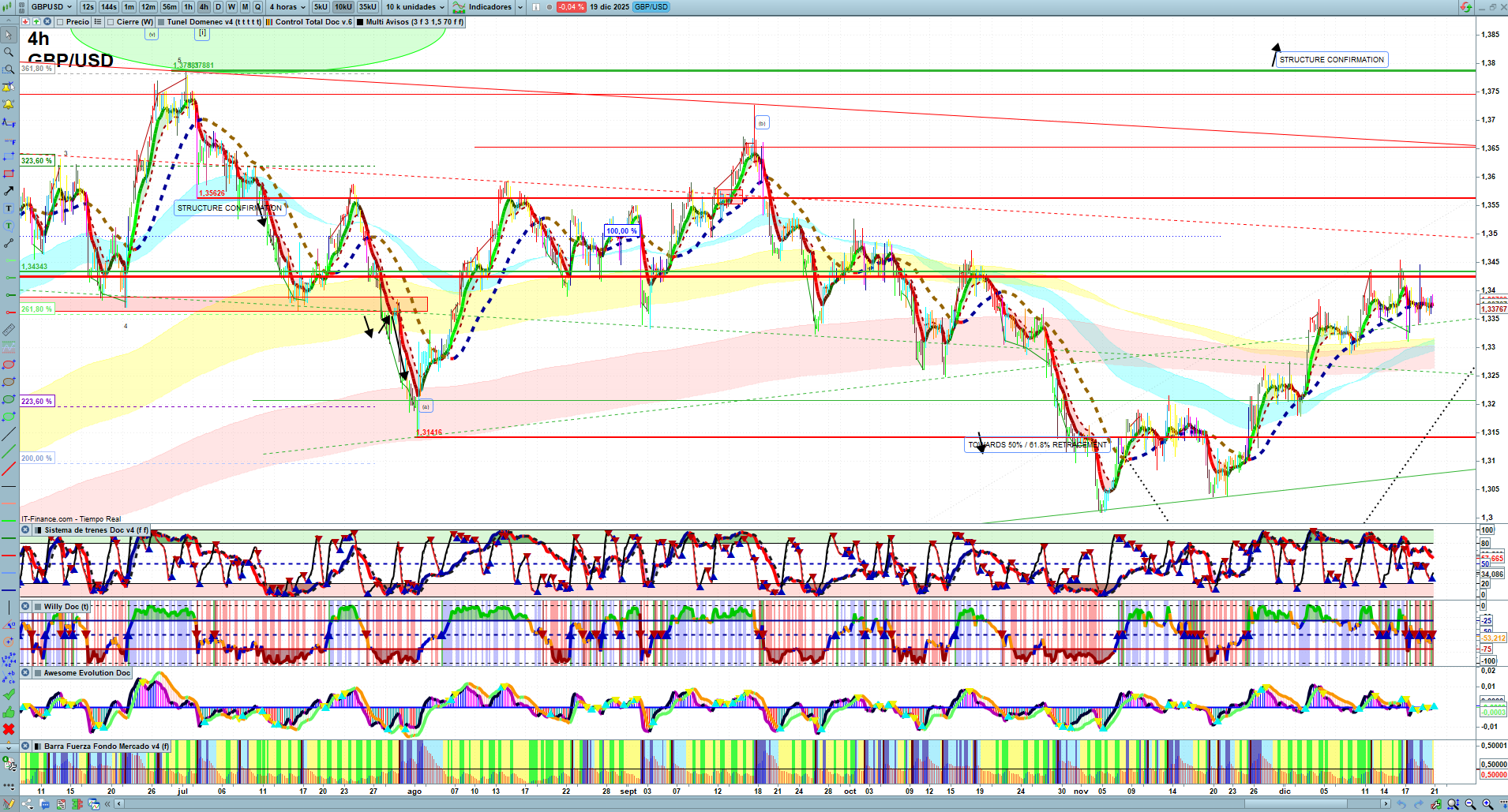Choose the rectangle drawing tool
1508x812 pixels.
tap(9, 174)
